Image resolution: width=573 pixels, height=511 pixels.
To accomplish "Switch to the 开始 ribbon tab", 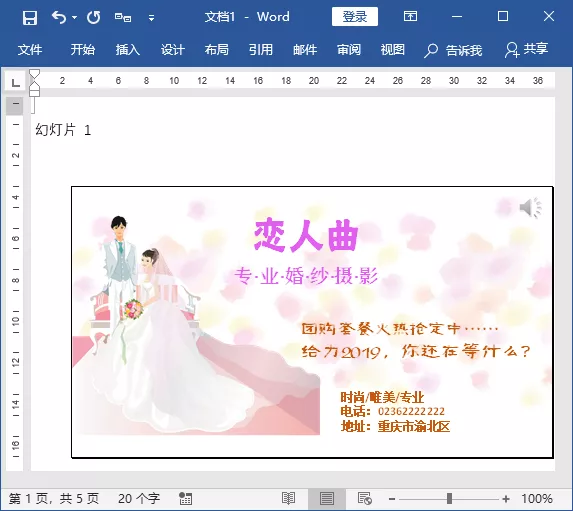I will click(83, 49).
